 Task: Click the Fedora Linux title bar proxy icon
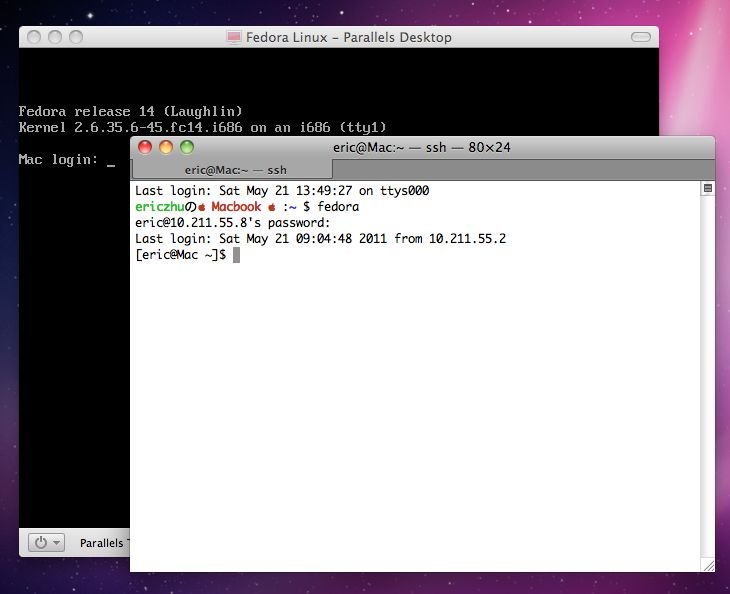pos(234,37)
